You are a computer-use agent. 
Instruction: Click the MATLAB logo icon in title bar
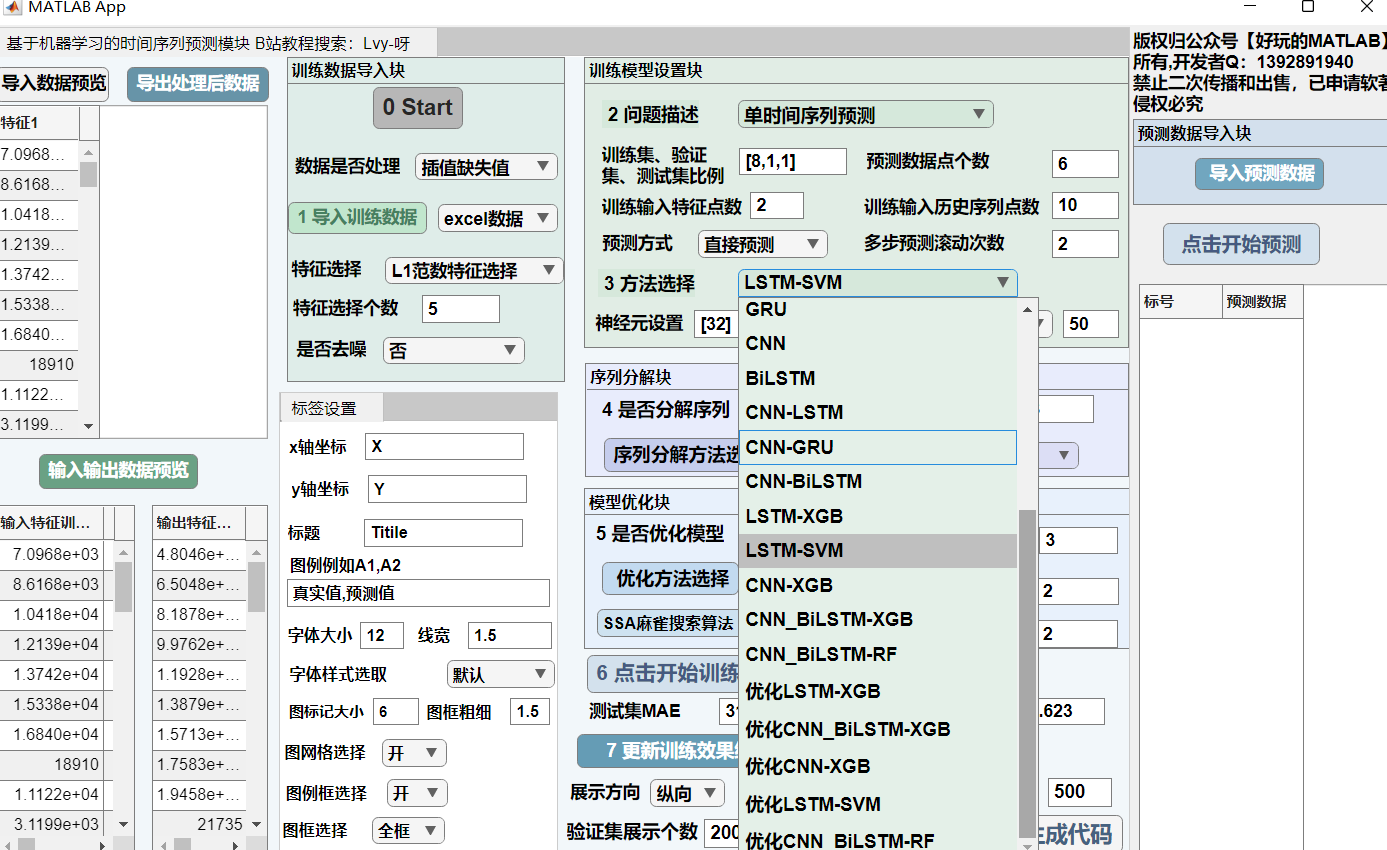pos(12,8)
